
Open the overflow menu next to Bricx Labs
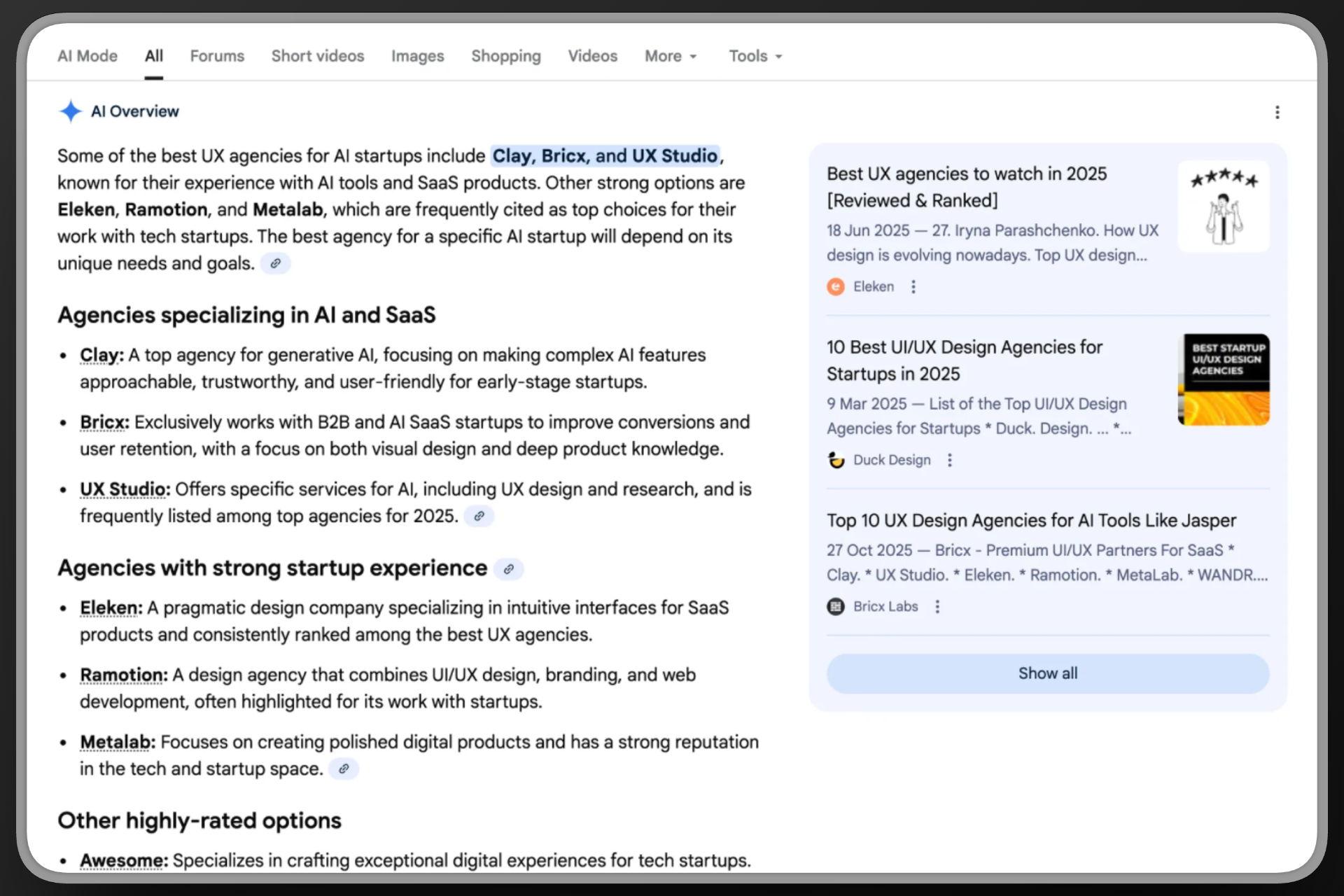pos(937,606)
